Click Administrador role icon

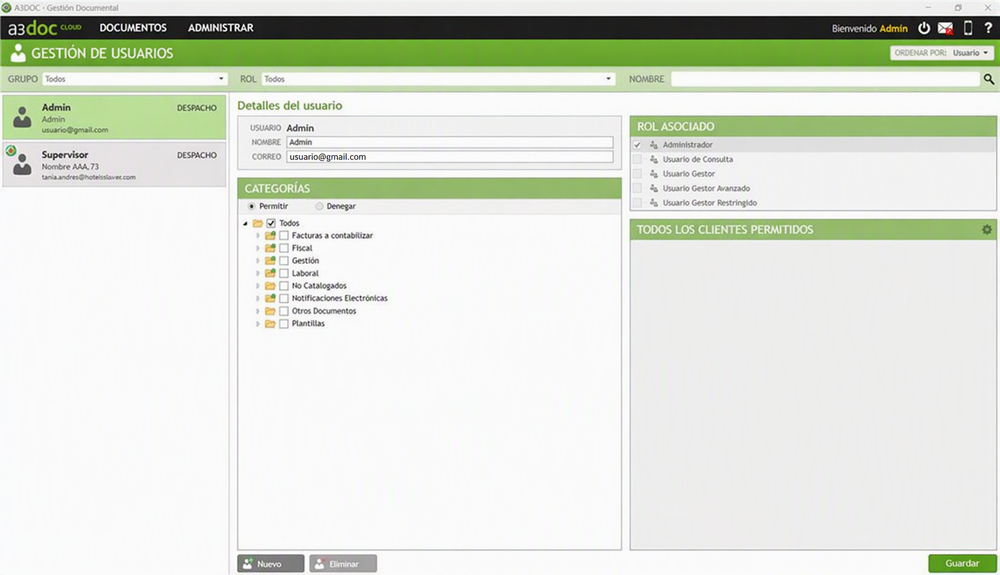pos(654,145)
